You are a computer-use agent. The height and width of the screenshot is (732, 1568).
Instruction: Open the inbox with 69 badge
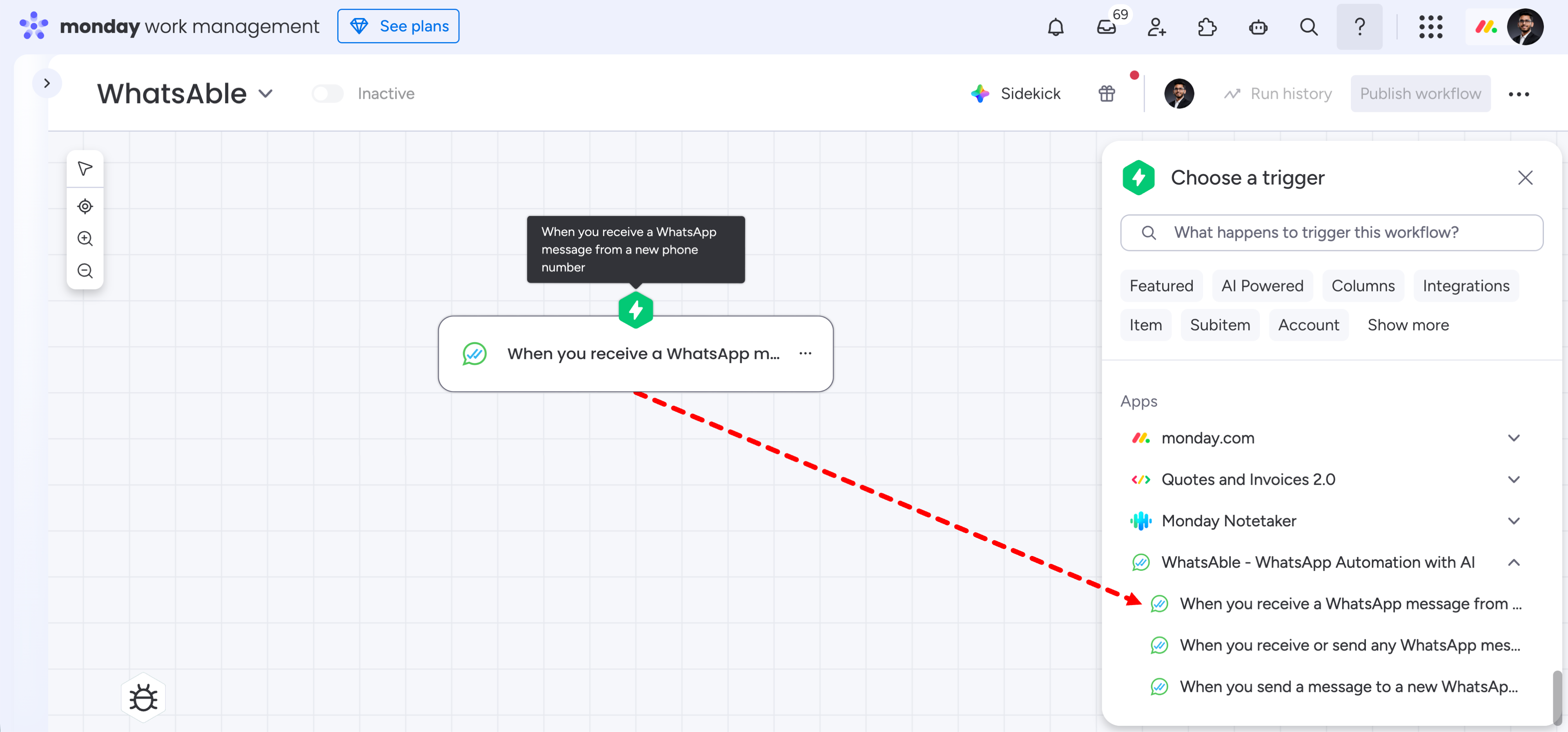pos(1106,27)
